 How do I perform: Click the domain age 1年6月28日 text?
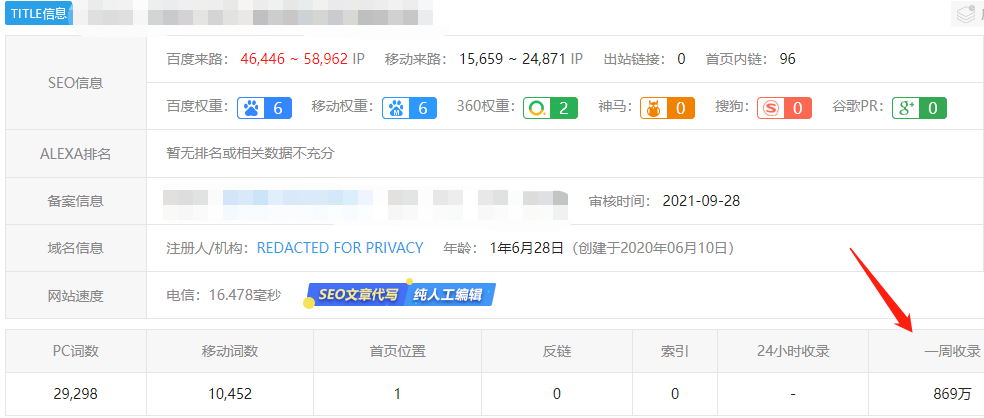point(527,248)
